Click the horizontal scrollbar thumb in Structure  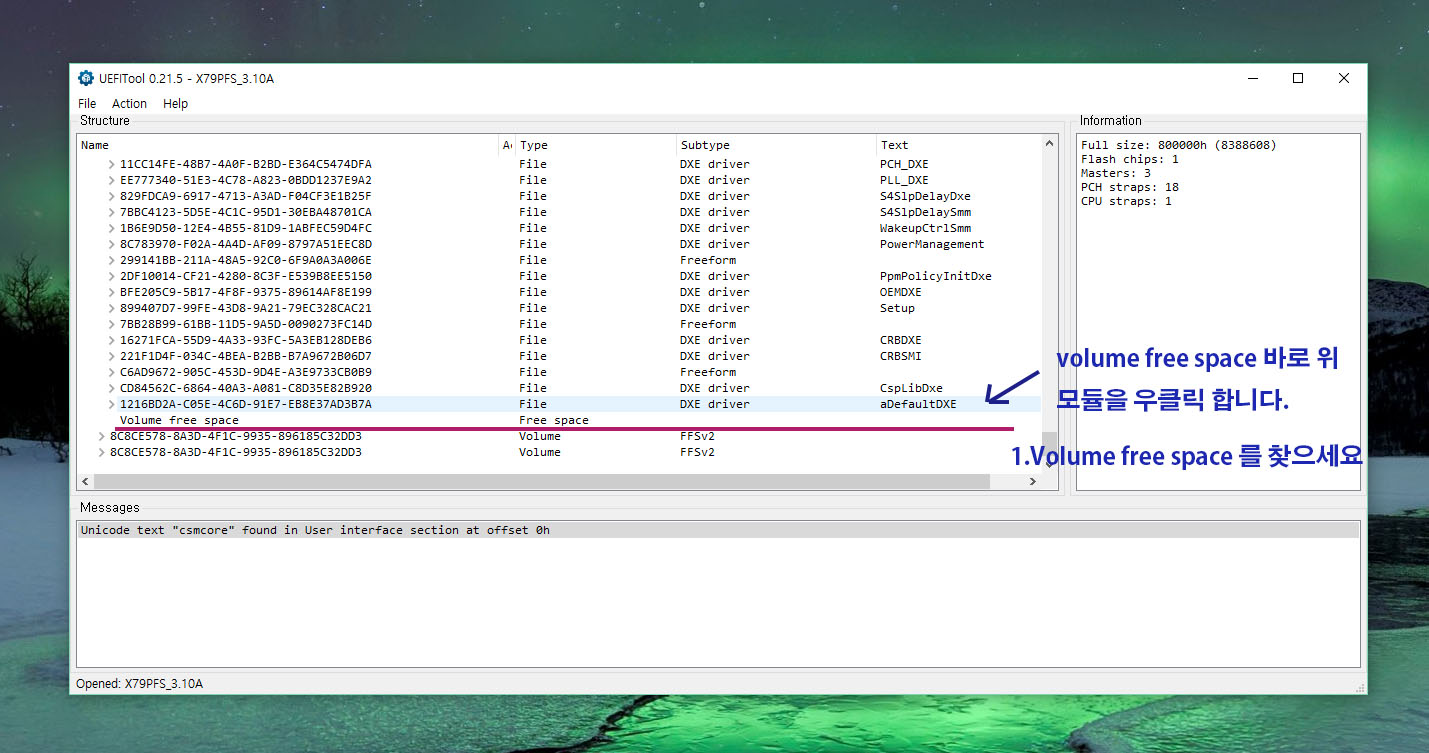(x=542, y=481)
